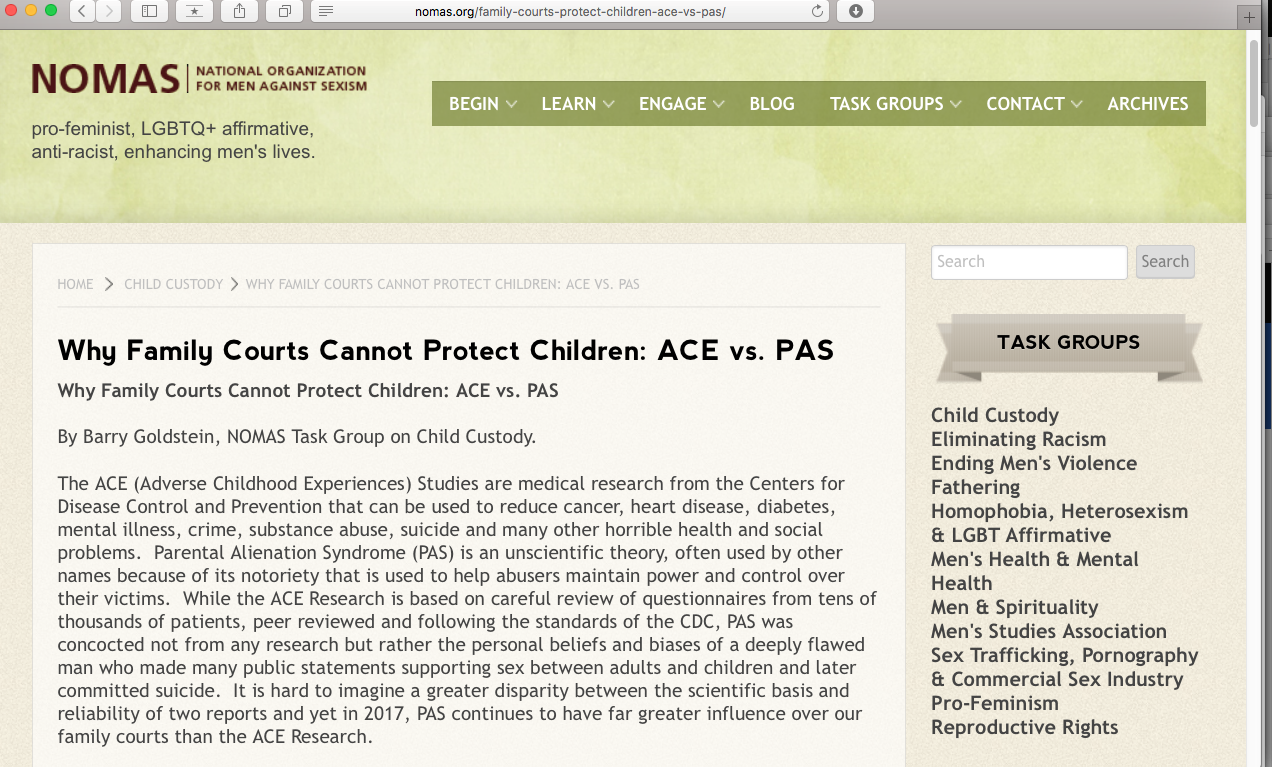Expand the BEGIN dropdown menu
Screen dimensions: 1272x767
482,104
